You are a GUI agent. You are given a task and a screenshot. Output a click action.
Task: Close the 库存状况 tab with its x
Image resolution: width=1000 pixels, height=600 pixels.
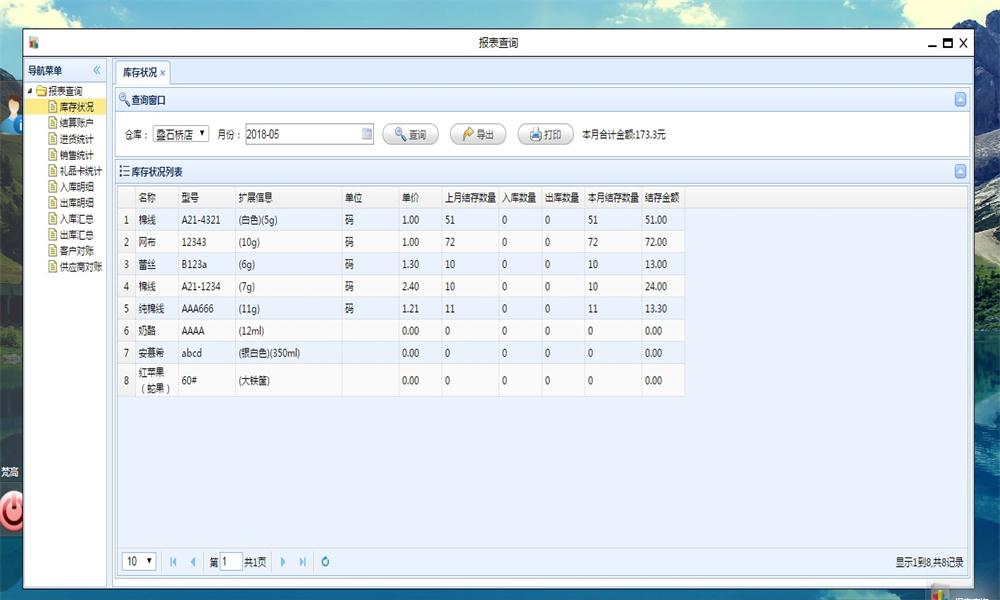pos(163,73)
